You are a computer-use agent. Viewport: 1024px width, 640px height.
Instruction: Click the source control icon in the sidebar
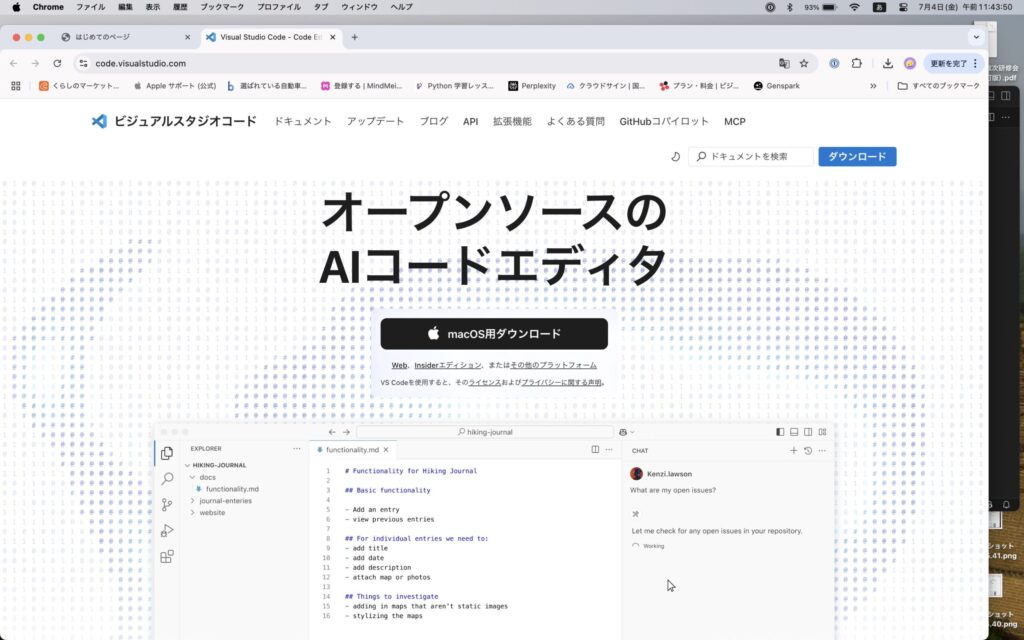pos(167,505)
